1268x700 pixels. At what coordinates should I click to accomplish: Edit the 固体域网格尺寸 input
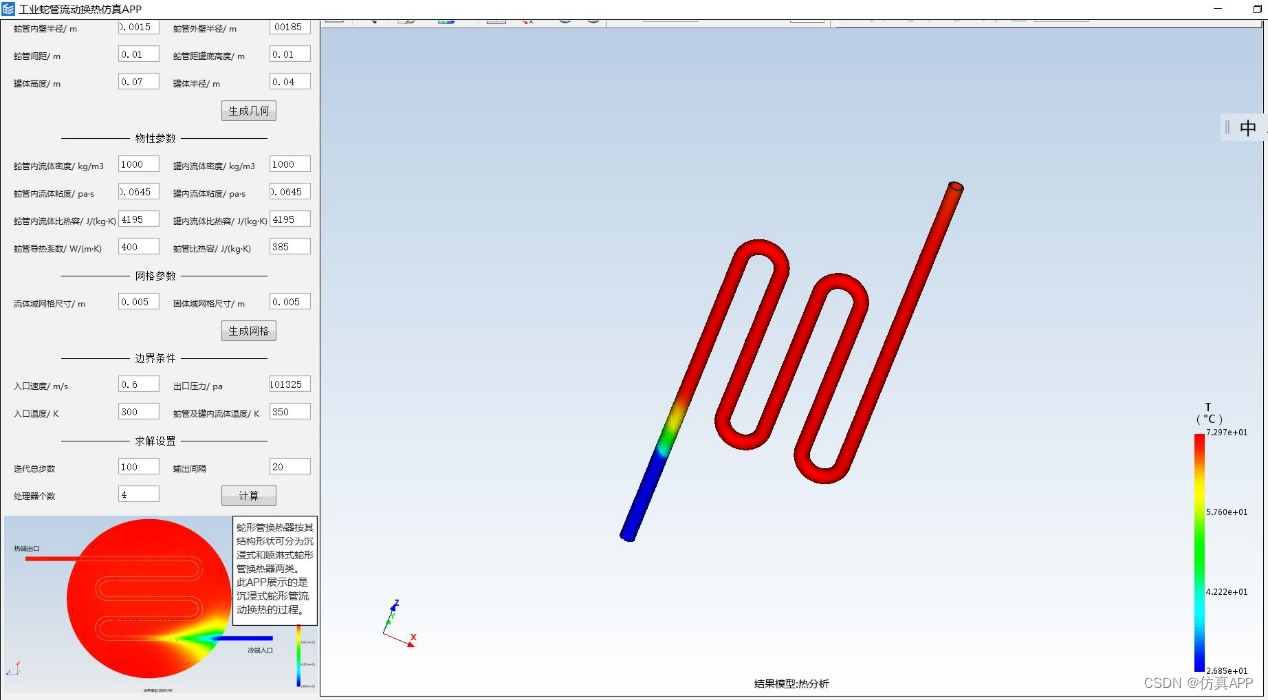click(290, 301)
